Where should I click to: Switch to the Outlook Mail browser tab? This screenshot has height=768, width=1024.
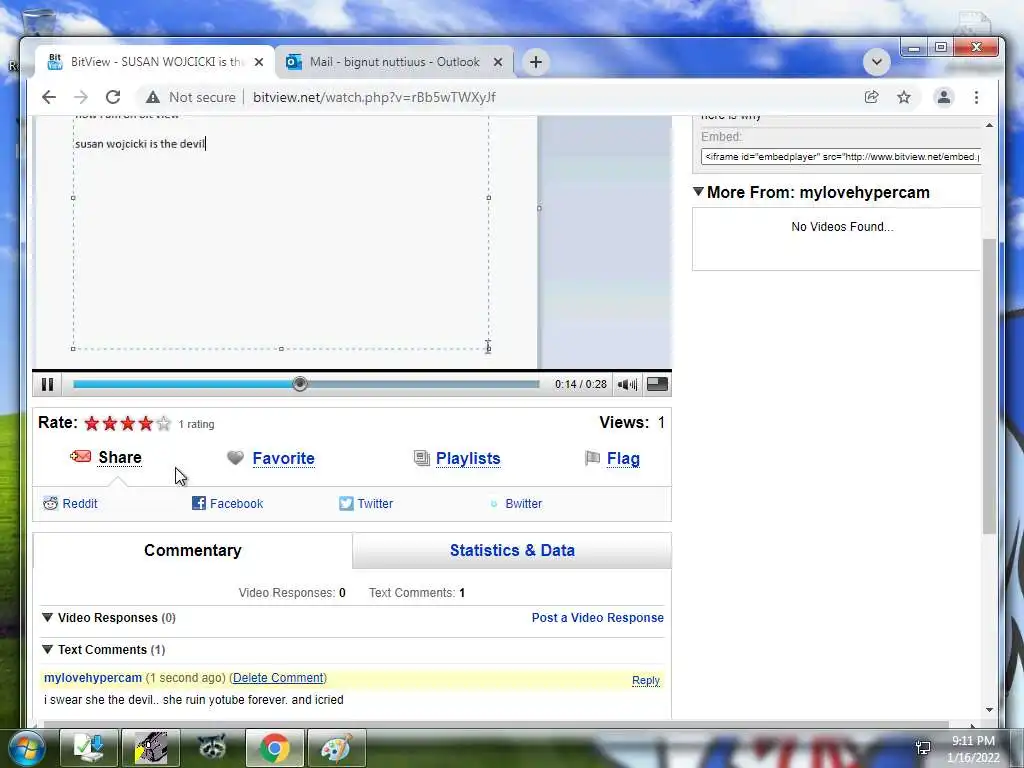click(x=394, y=62)
